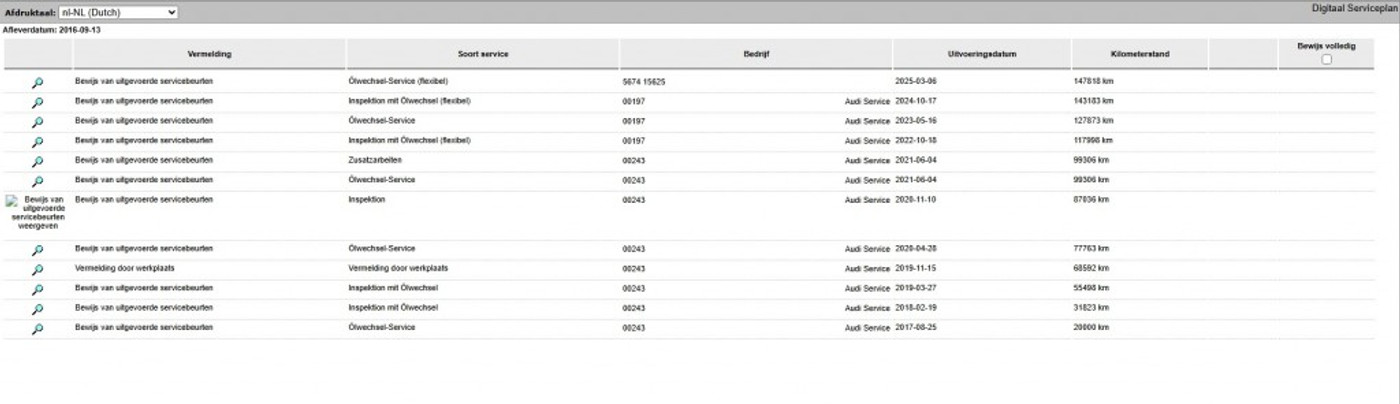Tick the Bewijs volledig checkbox

click(x=1326, y=60)
